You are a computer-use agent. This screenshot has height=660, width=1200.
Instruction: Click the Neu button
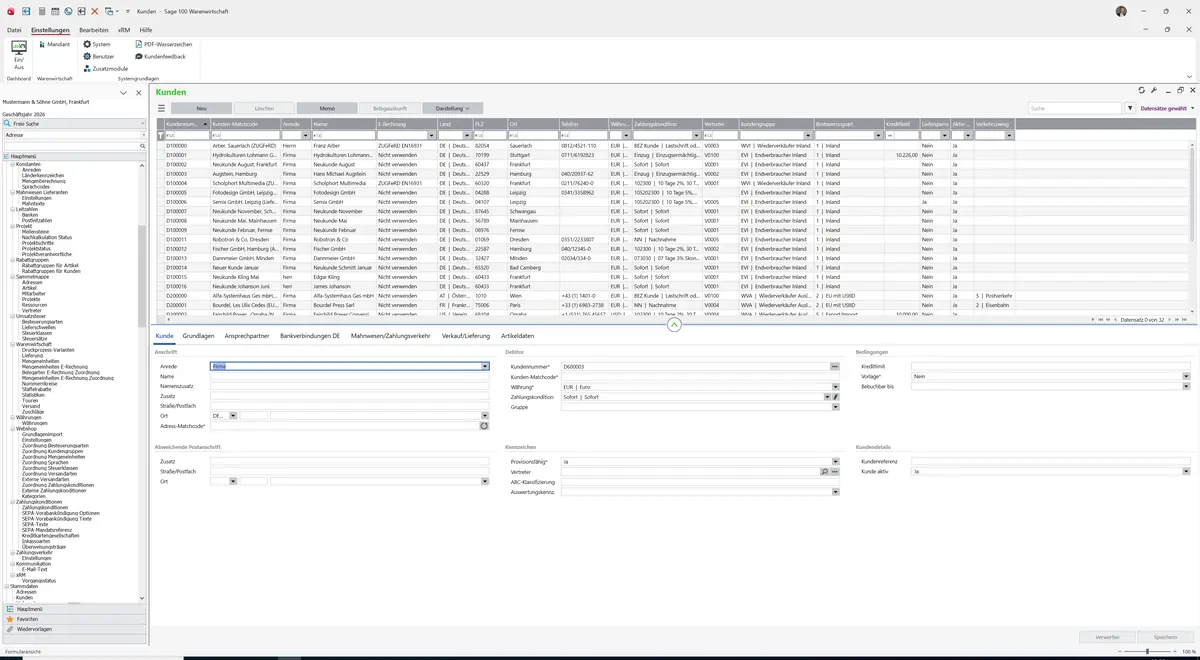point(201,108)
